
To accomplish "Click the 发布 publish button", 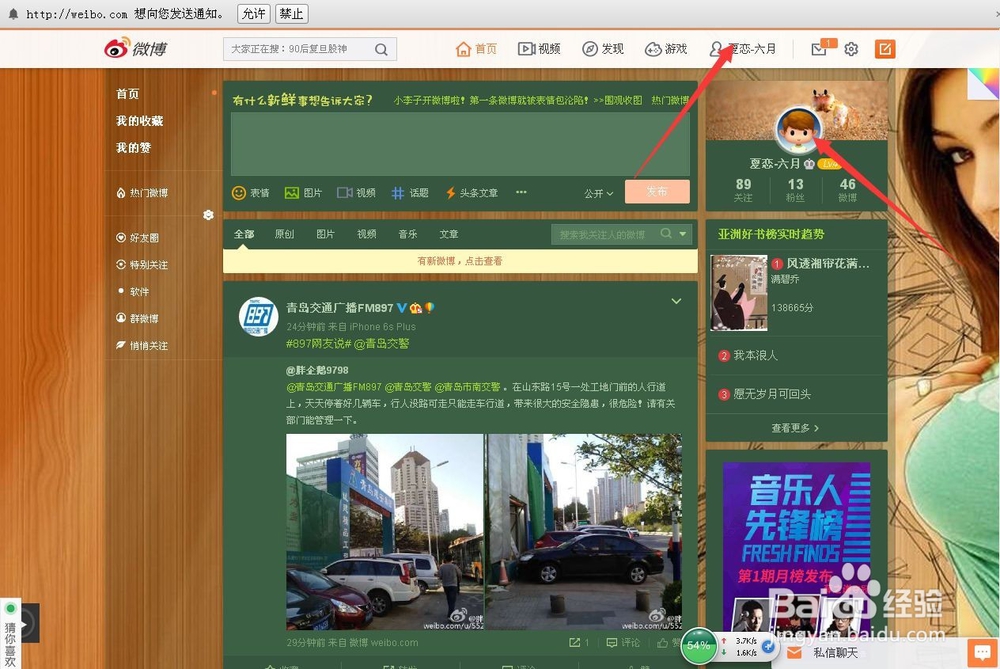I will [x=657, y=190].
